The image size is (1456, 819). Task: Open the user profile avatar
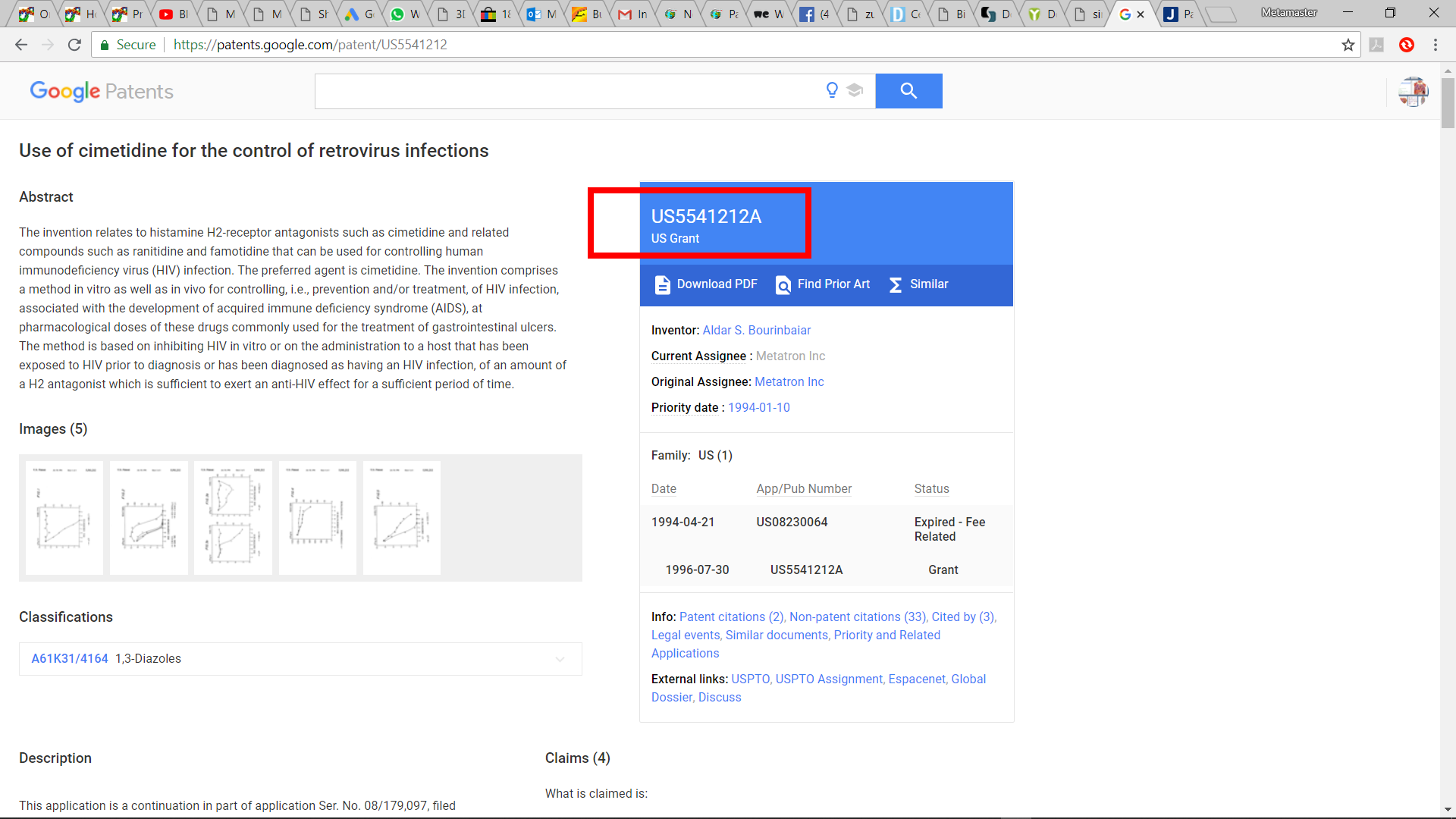click(1413, 92)
